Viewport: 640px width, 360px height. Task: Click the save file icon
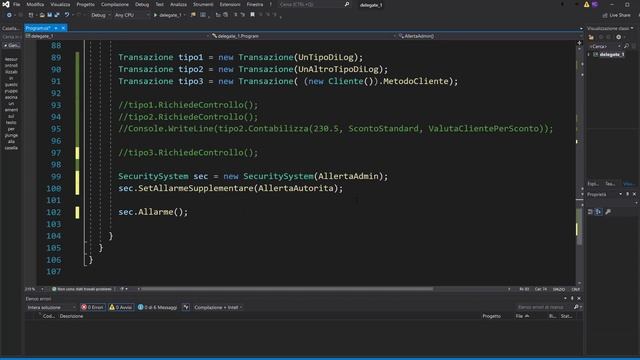49,15
